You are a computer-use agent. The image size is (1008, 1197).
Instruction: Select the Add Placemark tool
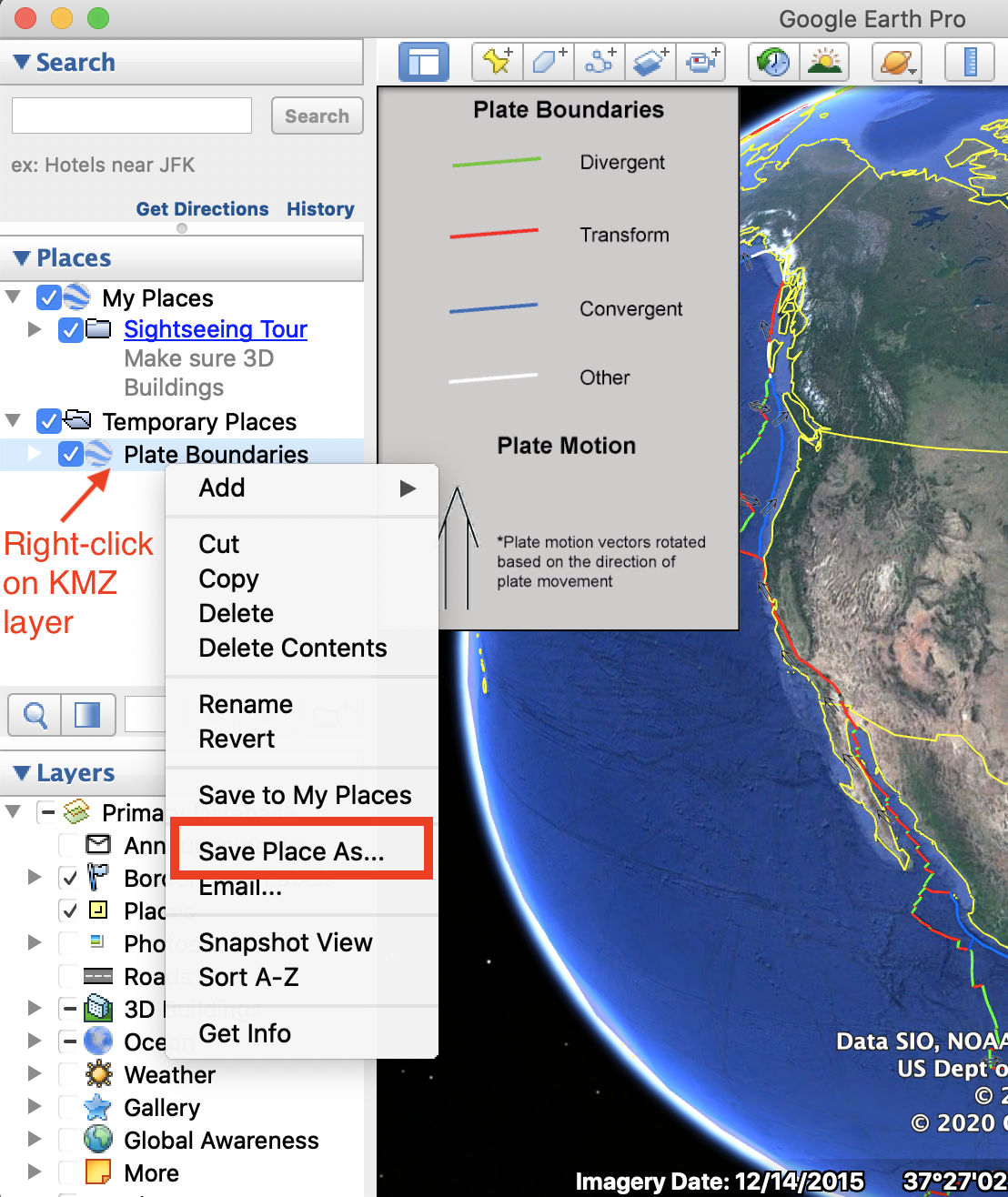coord(497,61)
